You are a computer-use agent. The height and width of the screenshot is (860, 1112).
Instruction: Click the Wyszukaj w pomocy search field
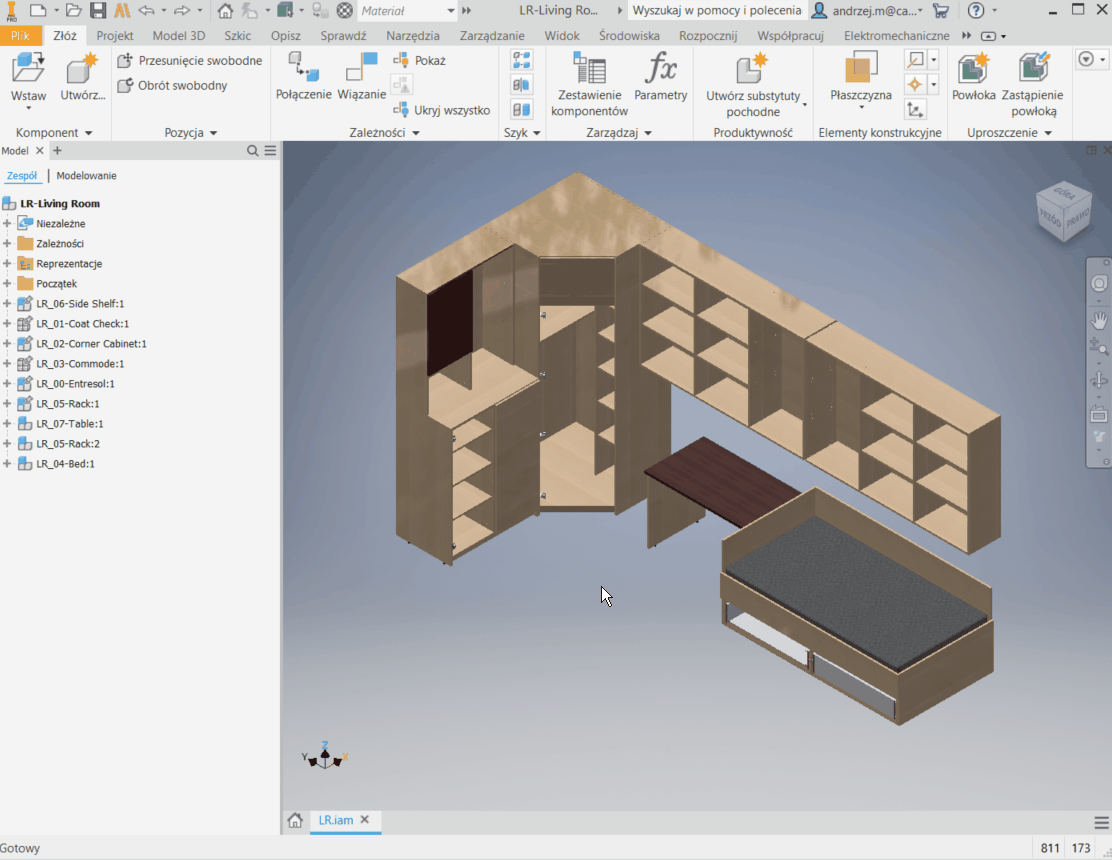coord(716,10)
